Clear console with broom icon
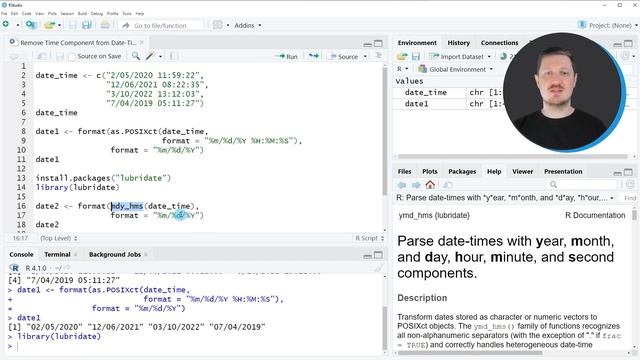The width and height of the screenshot is (640, 360). (379, 268)
